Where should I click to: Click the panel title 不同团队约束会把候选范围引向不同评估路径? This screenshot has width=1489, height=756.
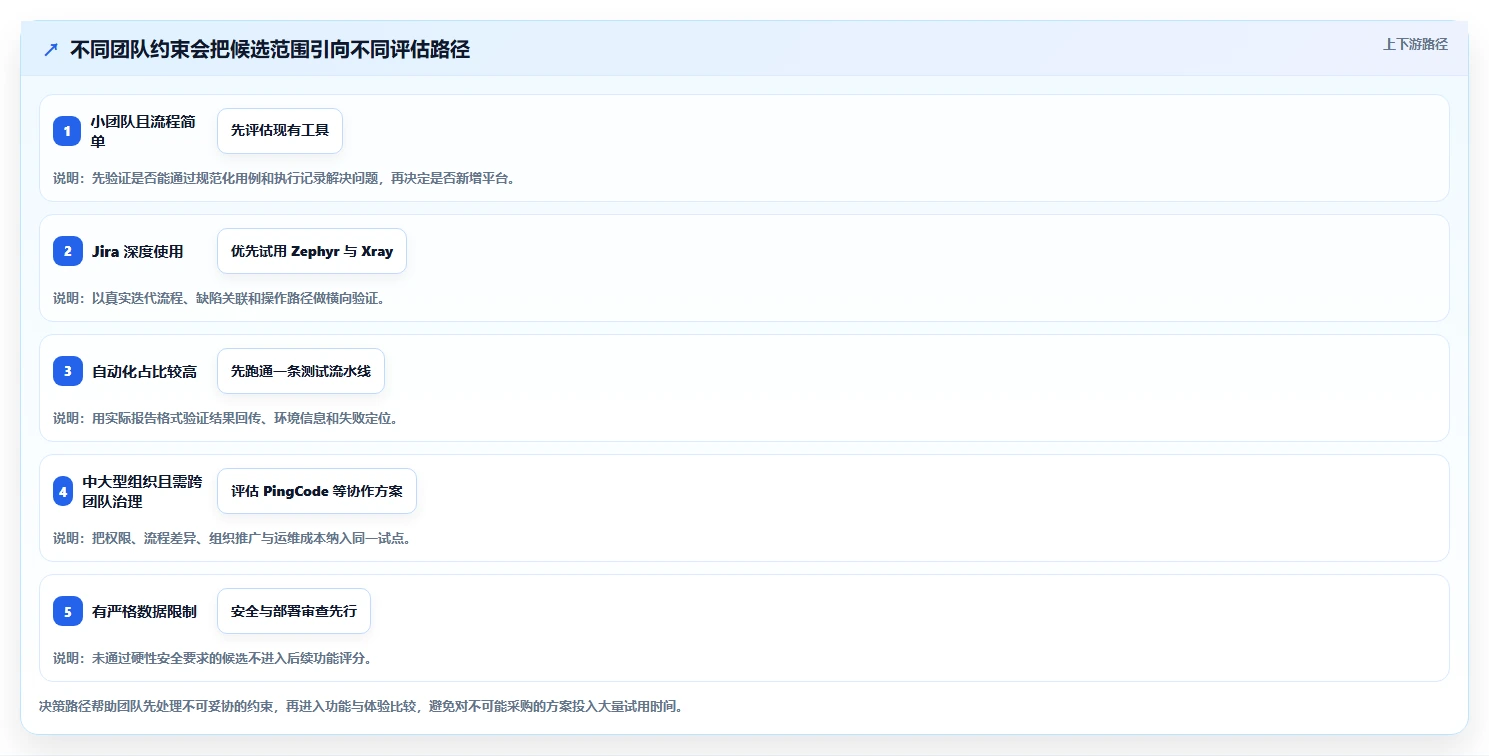tap(270, 50)
